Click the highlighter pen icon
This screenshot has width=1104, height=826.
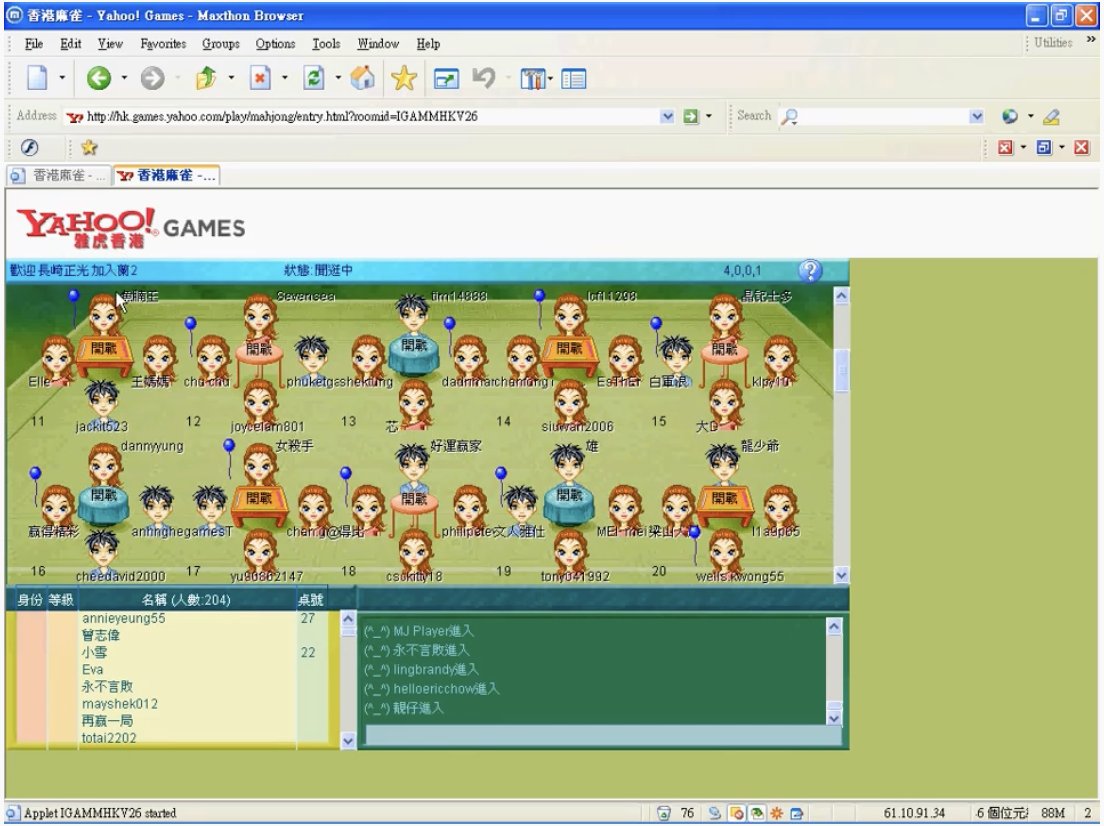point(1052,117)
